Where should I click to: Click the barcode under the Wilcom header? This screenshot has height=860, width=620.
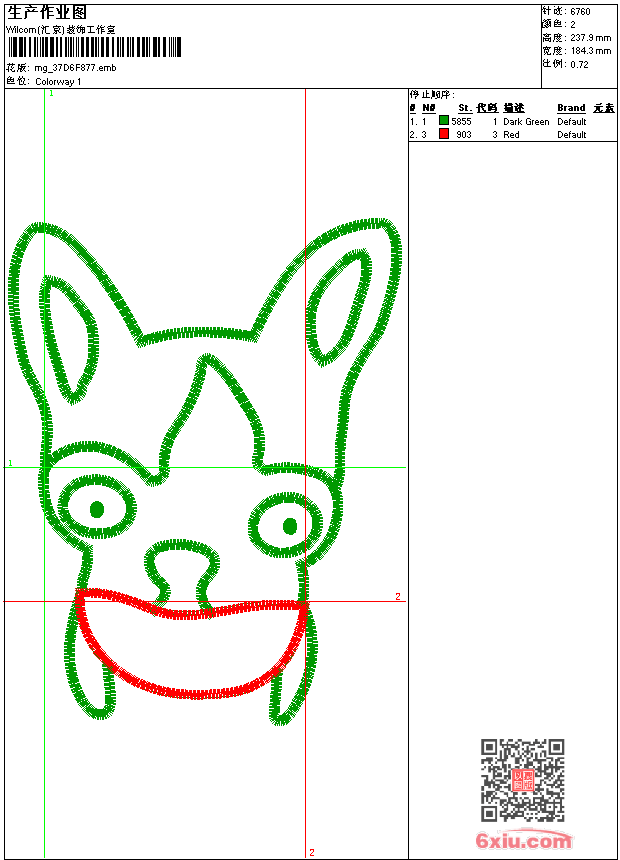click(x=94, y=47)
